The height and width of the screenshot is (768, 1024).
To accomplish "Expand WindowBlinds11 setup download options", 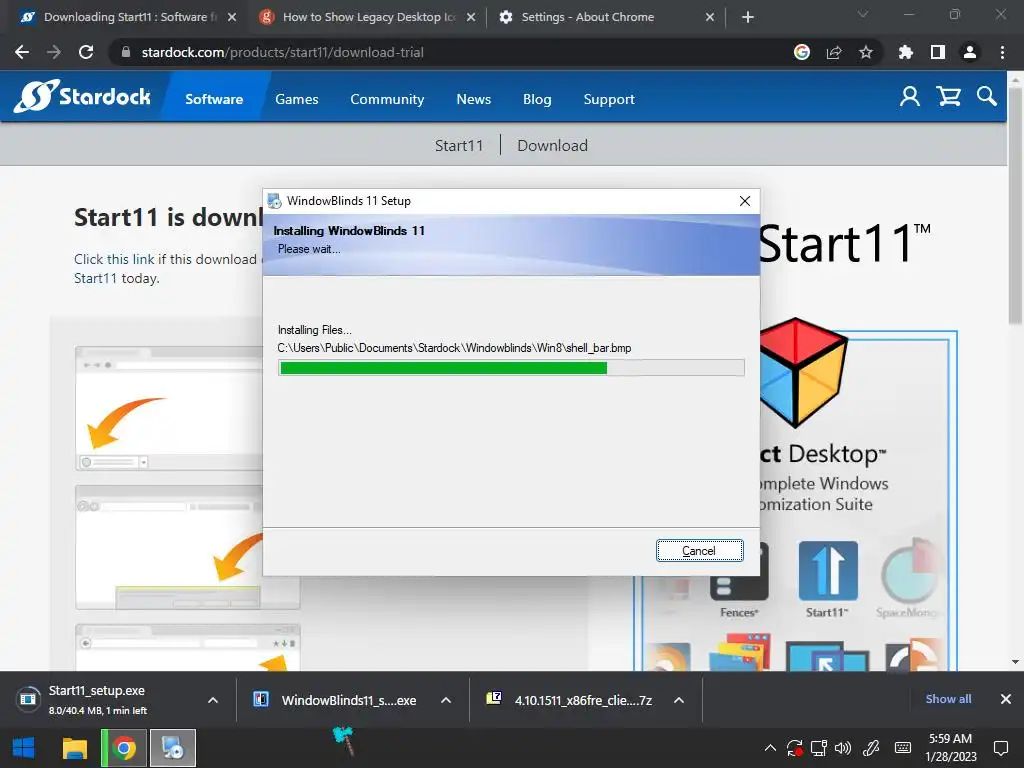I will tap(446, 700).
